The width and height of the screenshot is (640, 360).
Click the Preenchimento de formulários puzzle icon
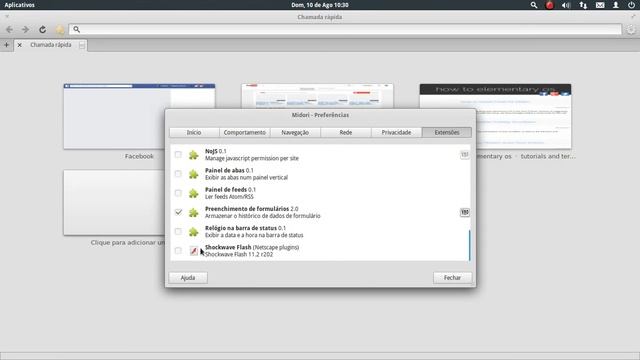(193, 212)
